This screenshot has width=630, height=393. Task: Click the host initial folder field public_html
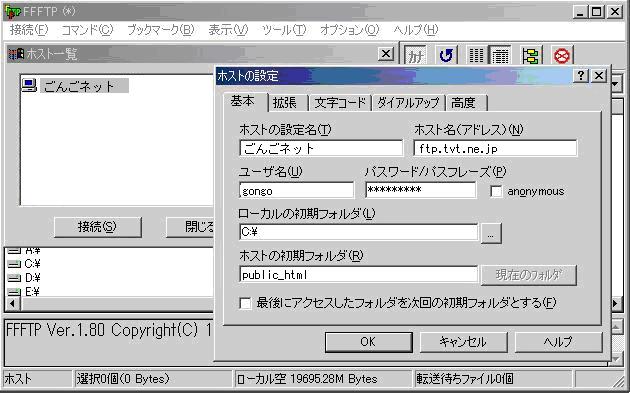point(358,275)
